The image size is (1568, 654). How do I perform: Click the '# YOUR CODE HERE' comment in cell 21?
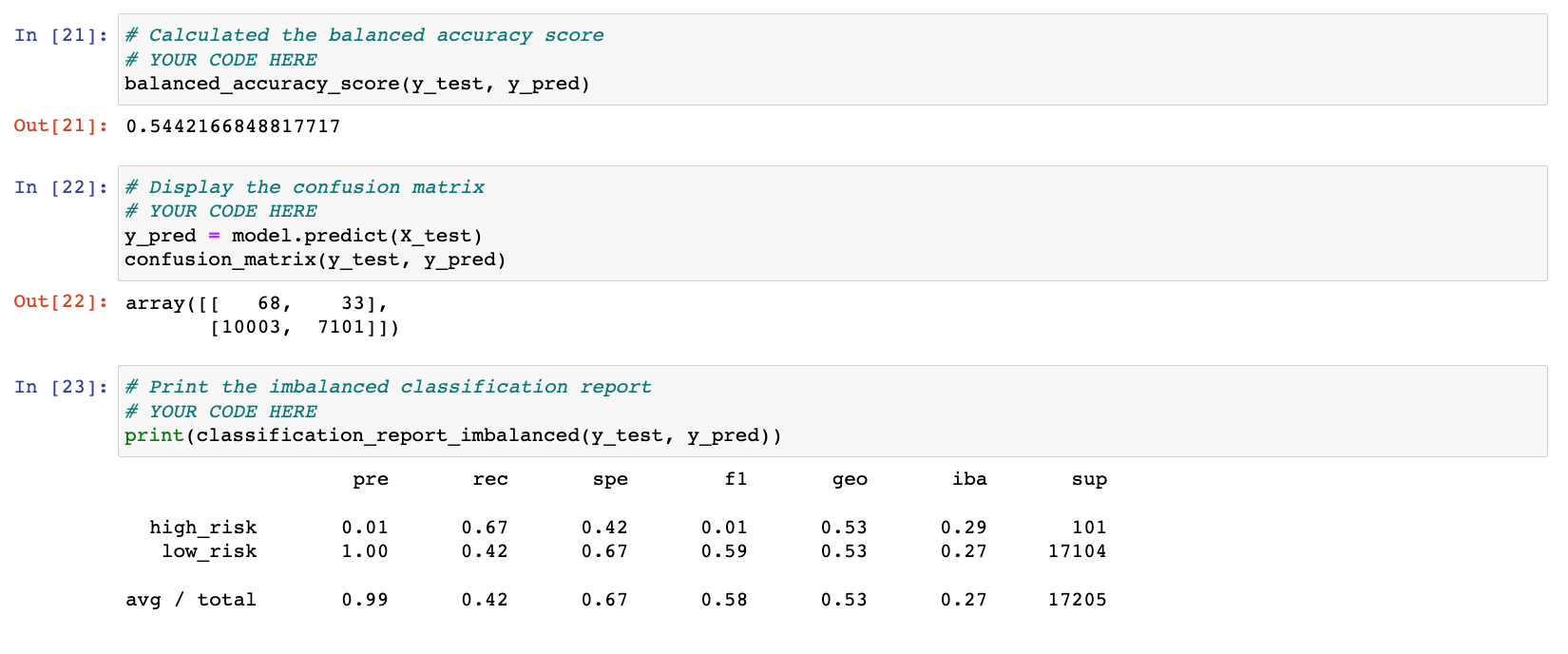coord(221,60)
